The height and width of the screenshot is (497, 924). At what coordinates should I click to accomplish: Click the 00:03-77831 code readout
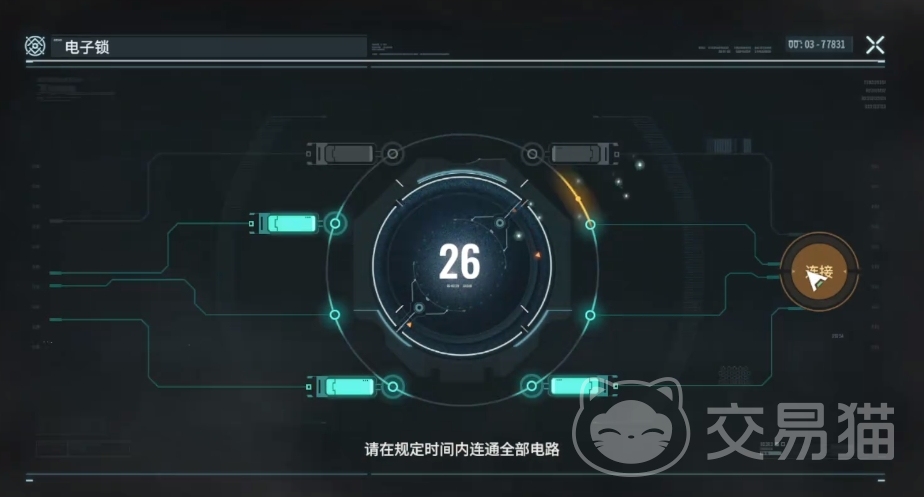[817, 45]
